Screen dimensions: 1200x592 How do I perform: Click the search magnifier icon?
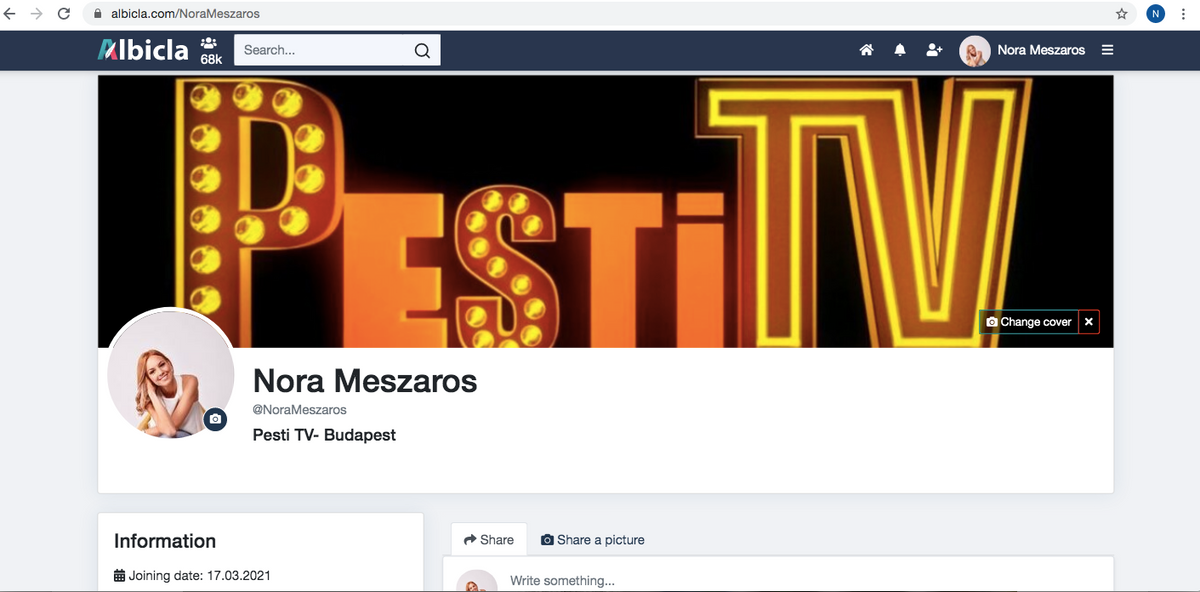(422, 51)
